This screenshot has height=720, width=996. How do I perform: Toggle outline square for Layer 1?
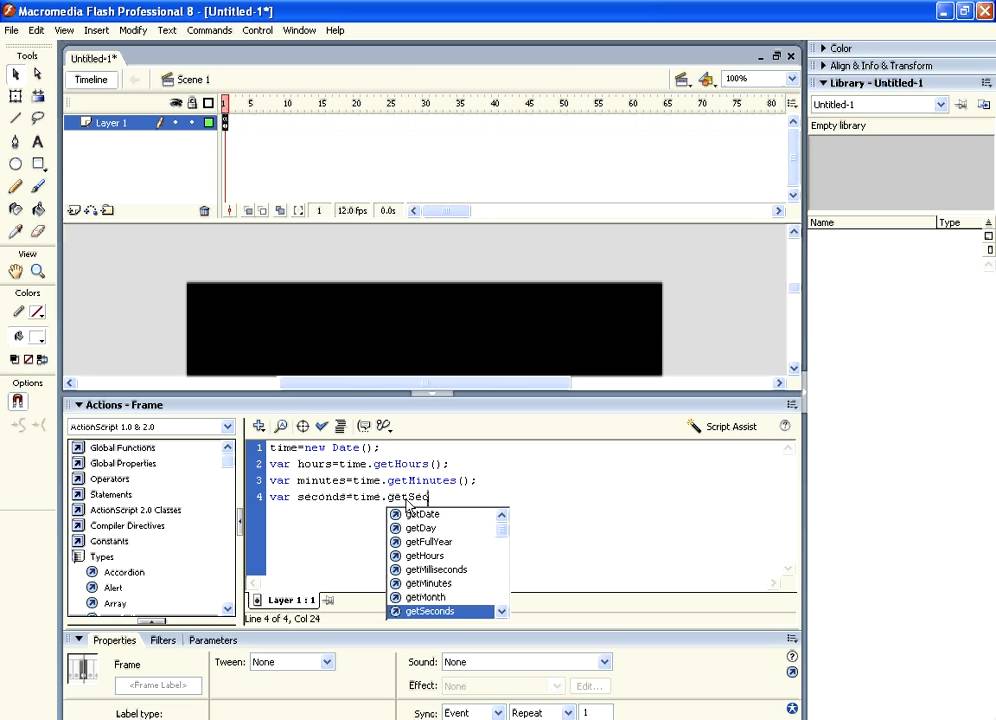208,123
